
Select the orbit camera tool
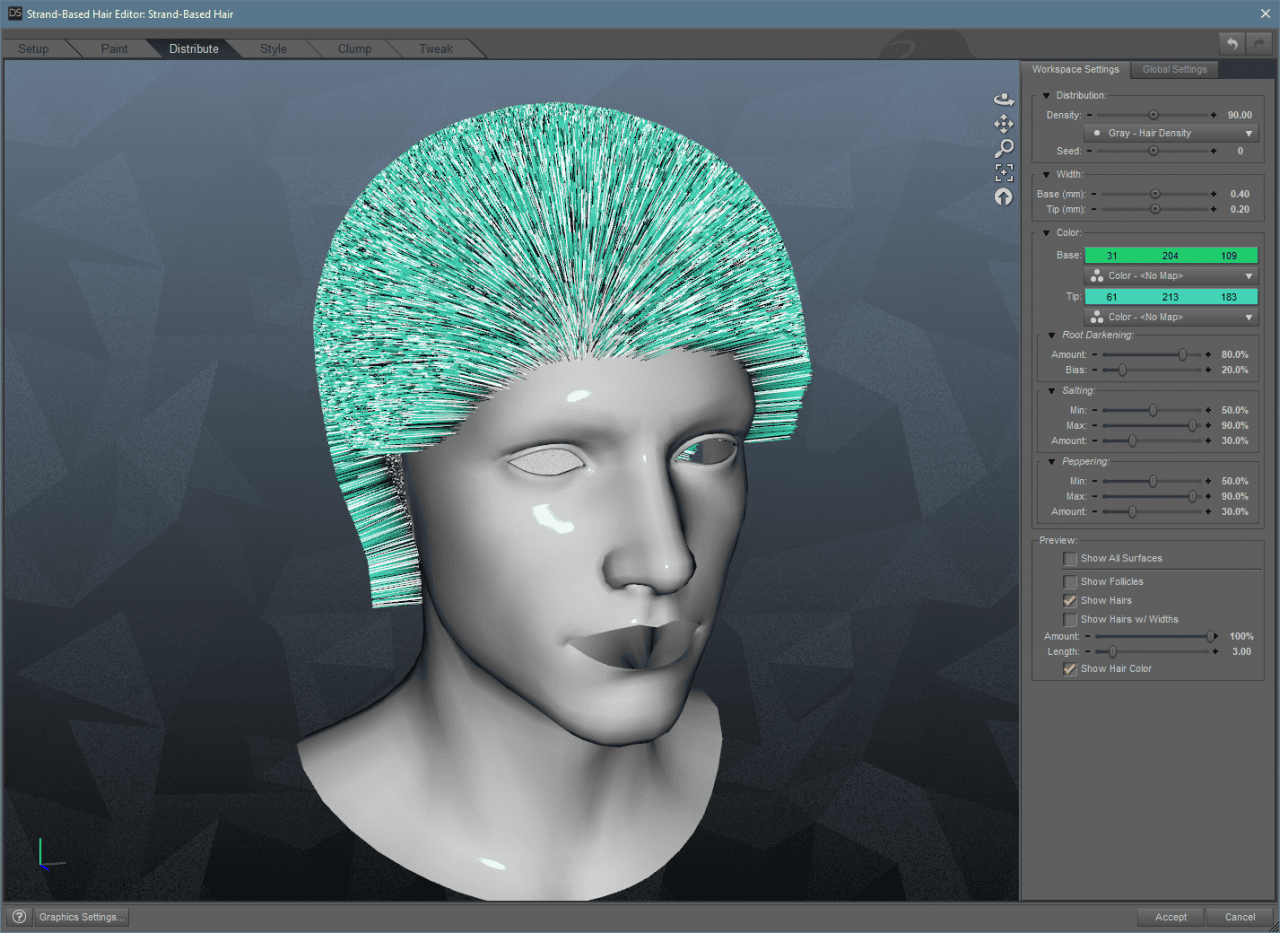1004,98
